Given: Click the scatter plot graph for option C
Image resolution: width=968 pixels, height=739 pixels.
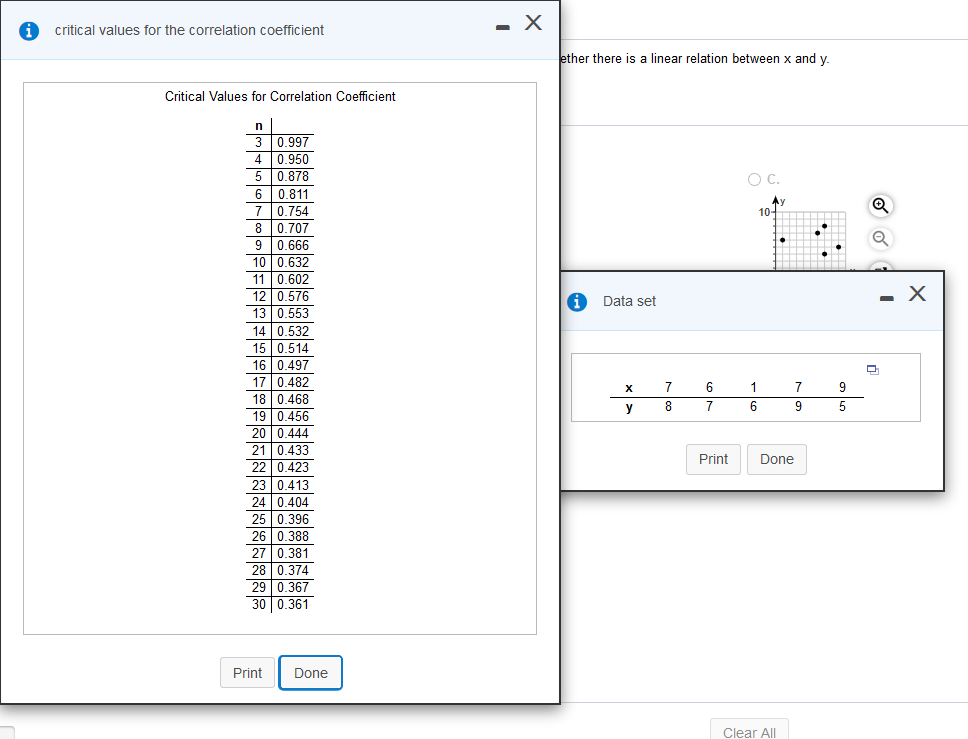Looking at the screenshot, I should (x=810, y=240).
